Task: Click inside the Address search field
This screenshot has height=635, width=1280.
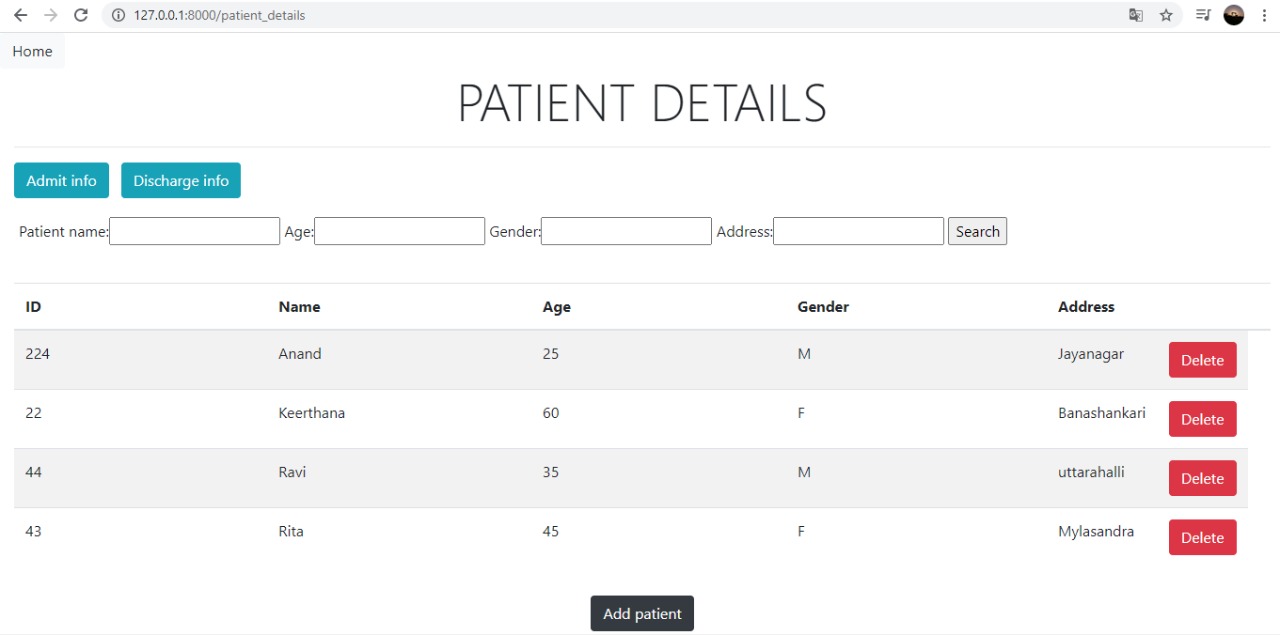Action: click(858, 231)
